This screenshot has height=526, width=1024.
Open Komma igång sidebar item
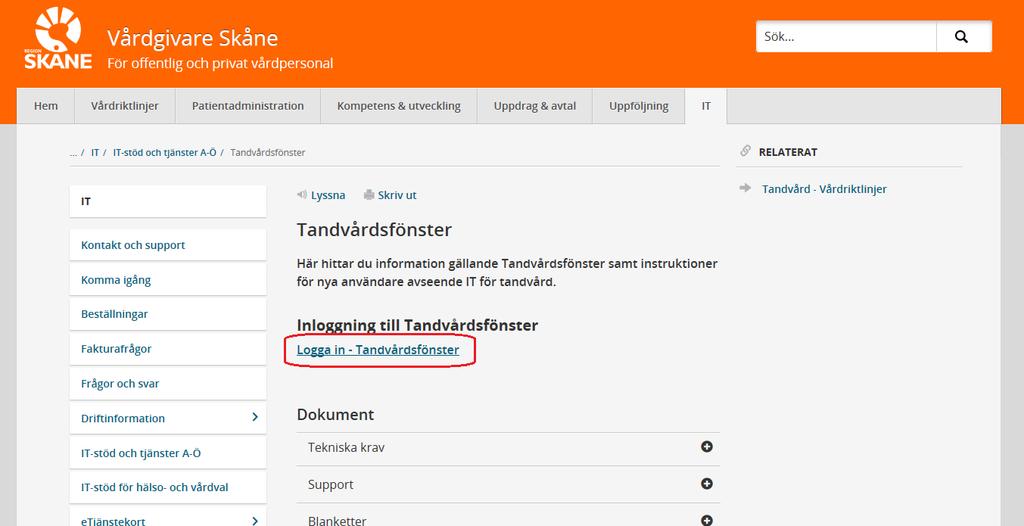point(168,280)
